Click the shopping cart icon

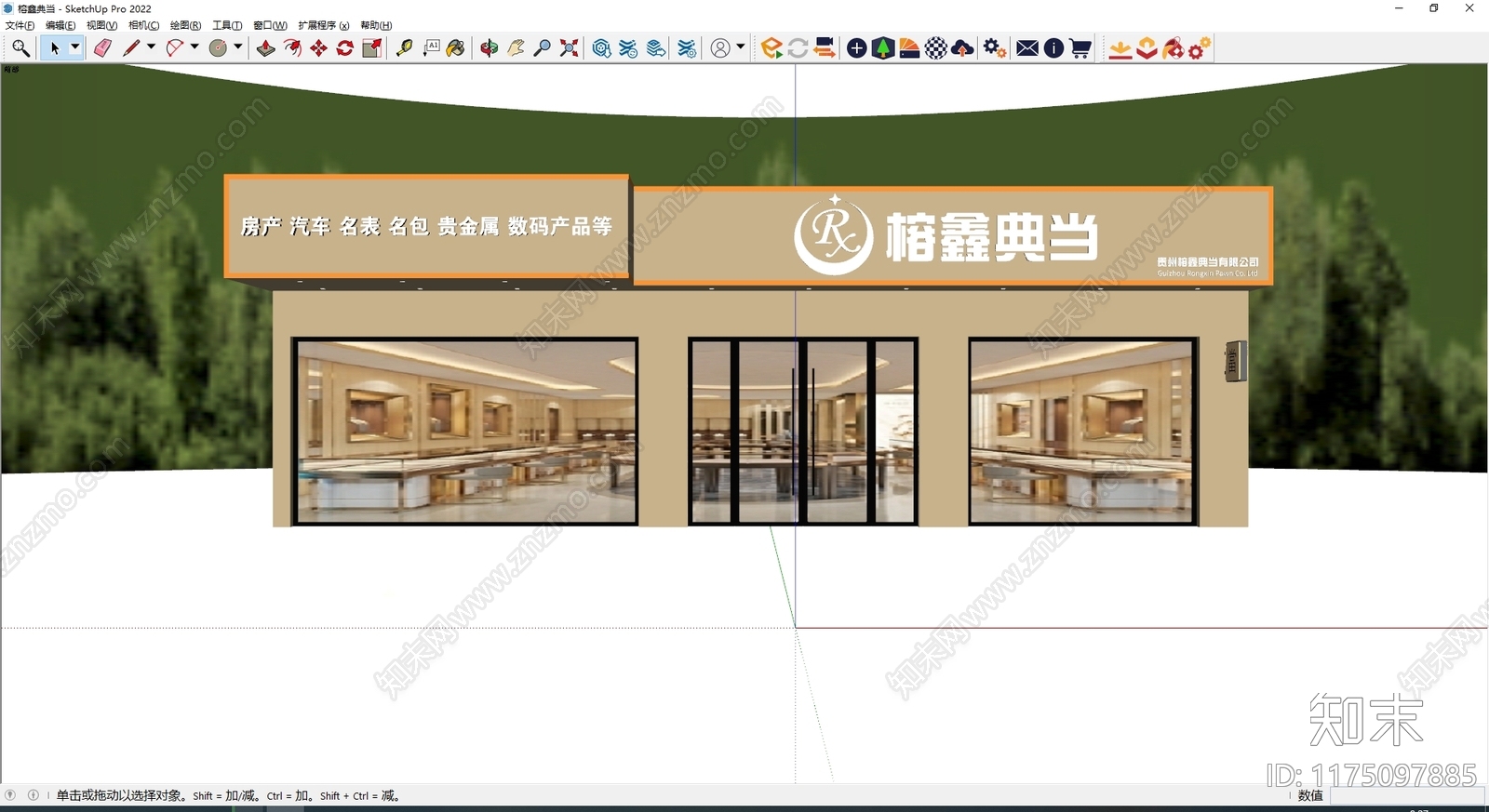click(x=1080, y=48)
